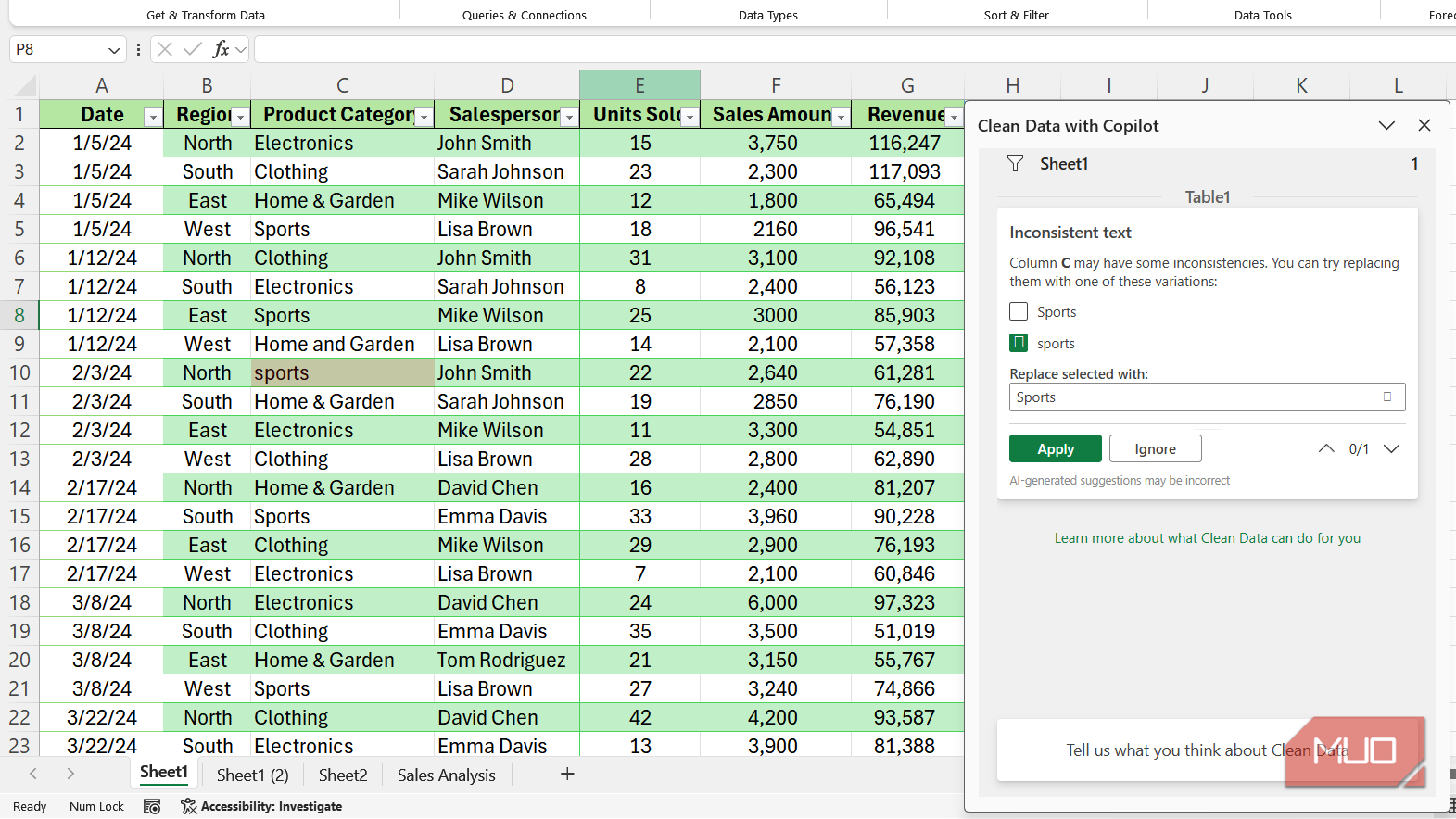Open the macro recording status bar icon
Screen dimensions: 1456x819
tap(153, 806)
